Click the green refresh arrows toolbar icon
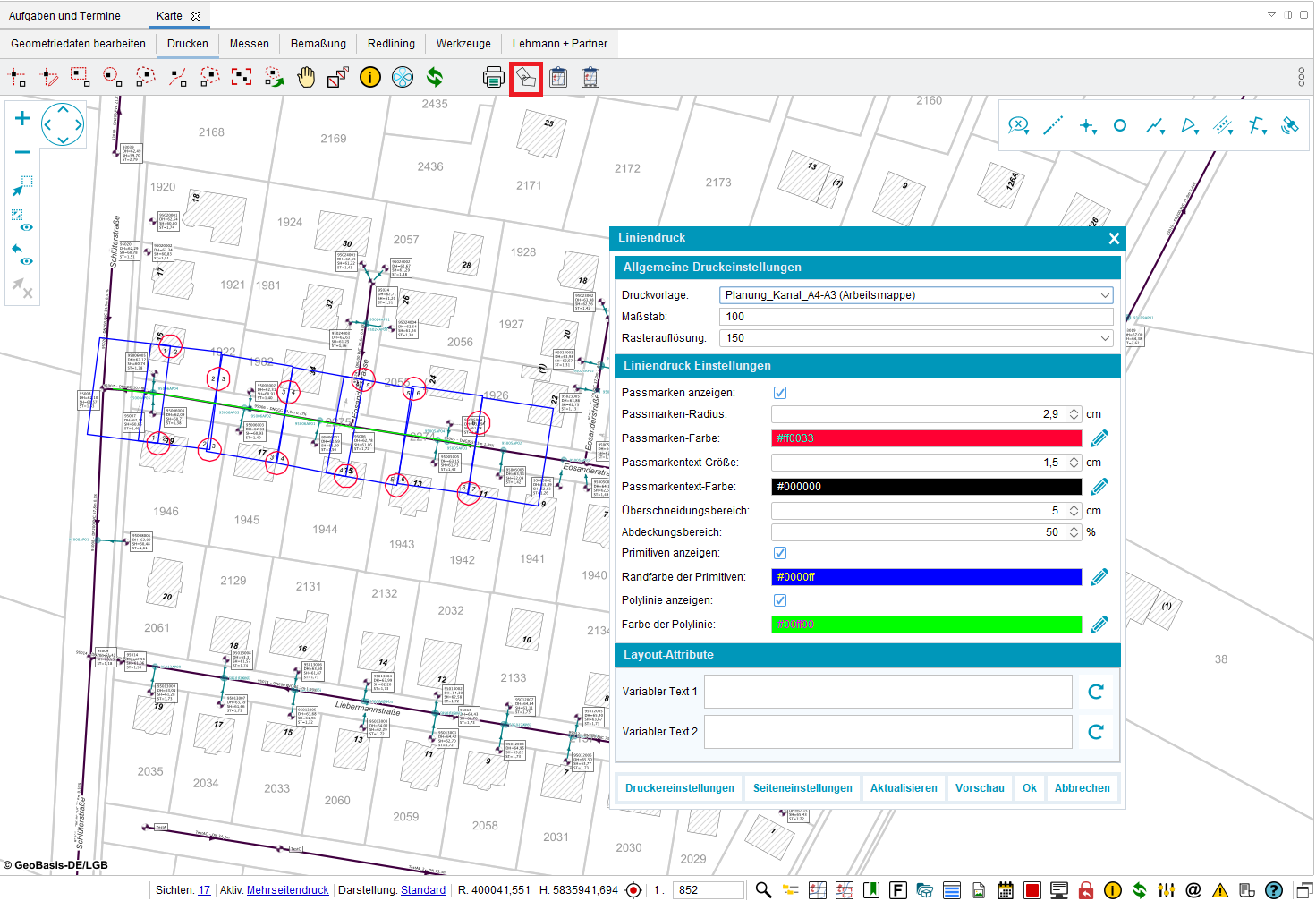This screenshot has width=1316, height=901. point(435,78)
